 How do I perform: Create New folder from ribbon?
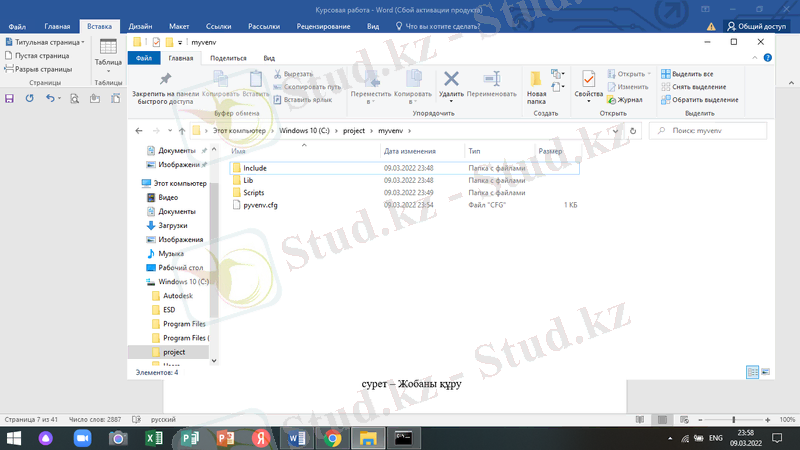pyautogui.click(x=536, y=88)
